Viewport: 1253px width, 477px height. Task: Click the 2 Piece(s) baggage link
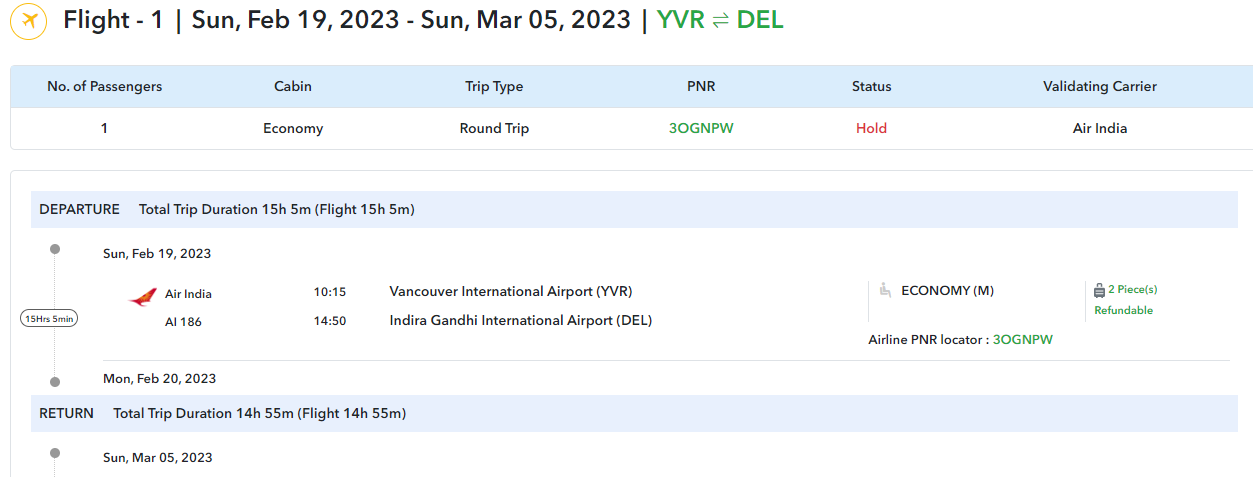pos(1132,290)
